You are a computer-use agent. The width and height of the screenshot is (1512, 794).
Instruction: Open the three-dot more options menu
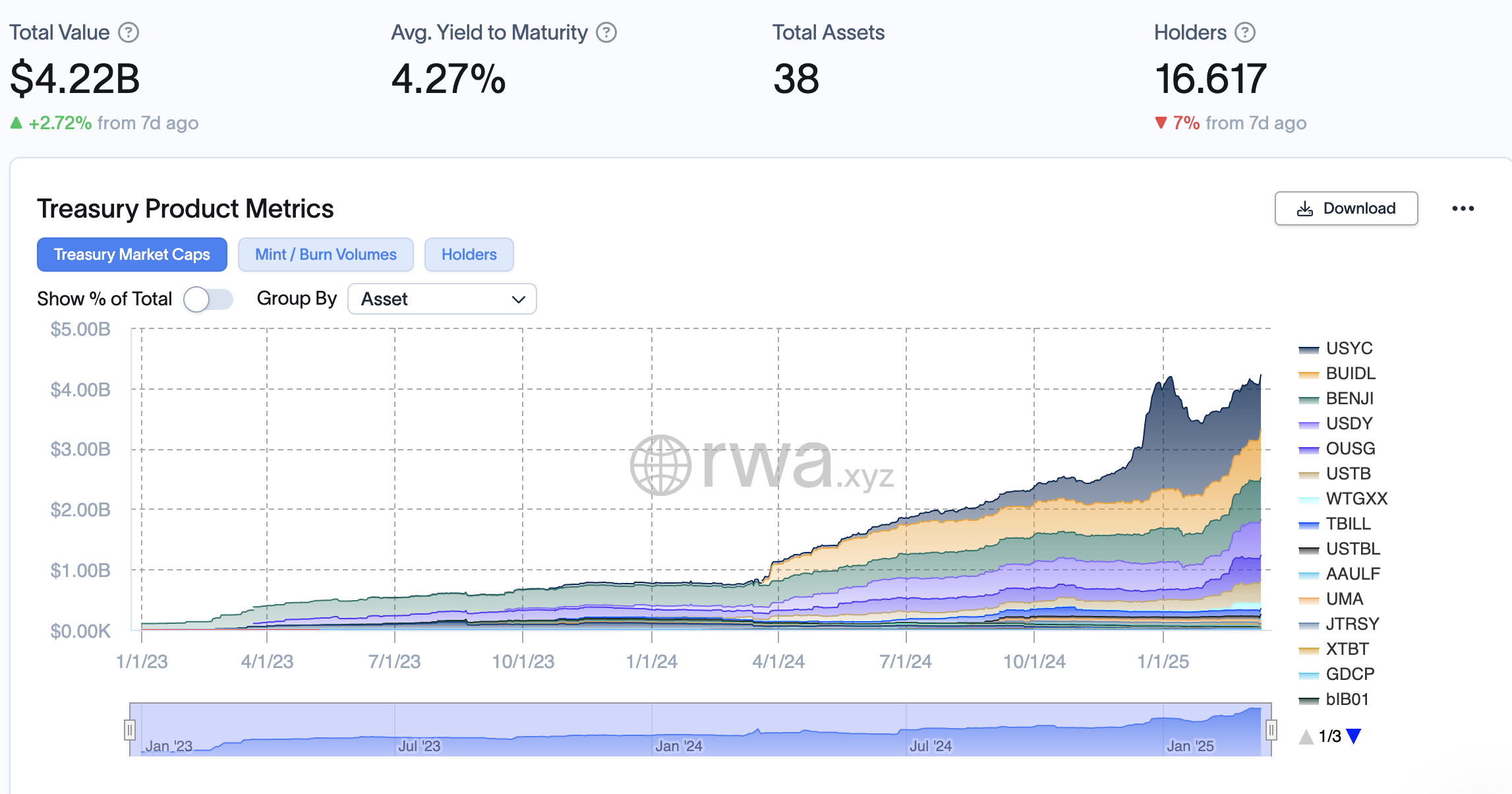coord(1463,208)
